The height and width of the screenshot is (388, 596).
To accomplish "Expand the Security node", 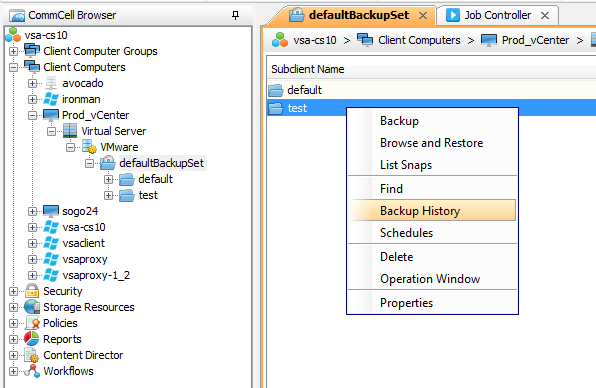I will coord(13,291).
